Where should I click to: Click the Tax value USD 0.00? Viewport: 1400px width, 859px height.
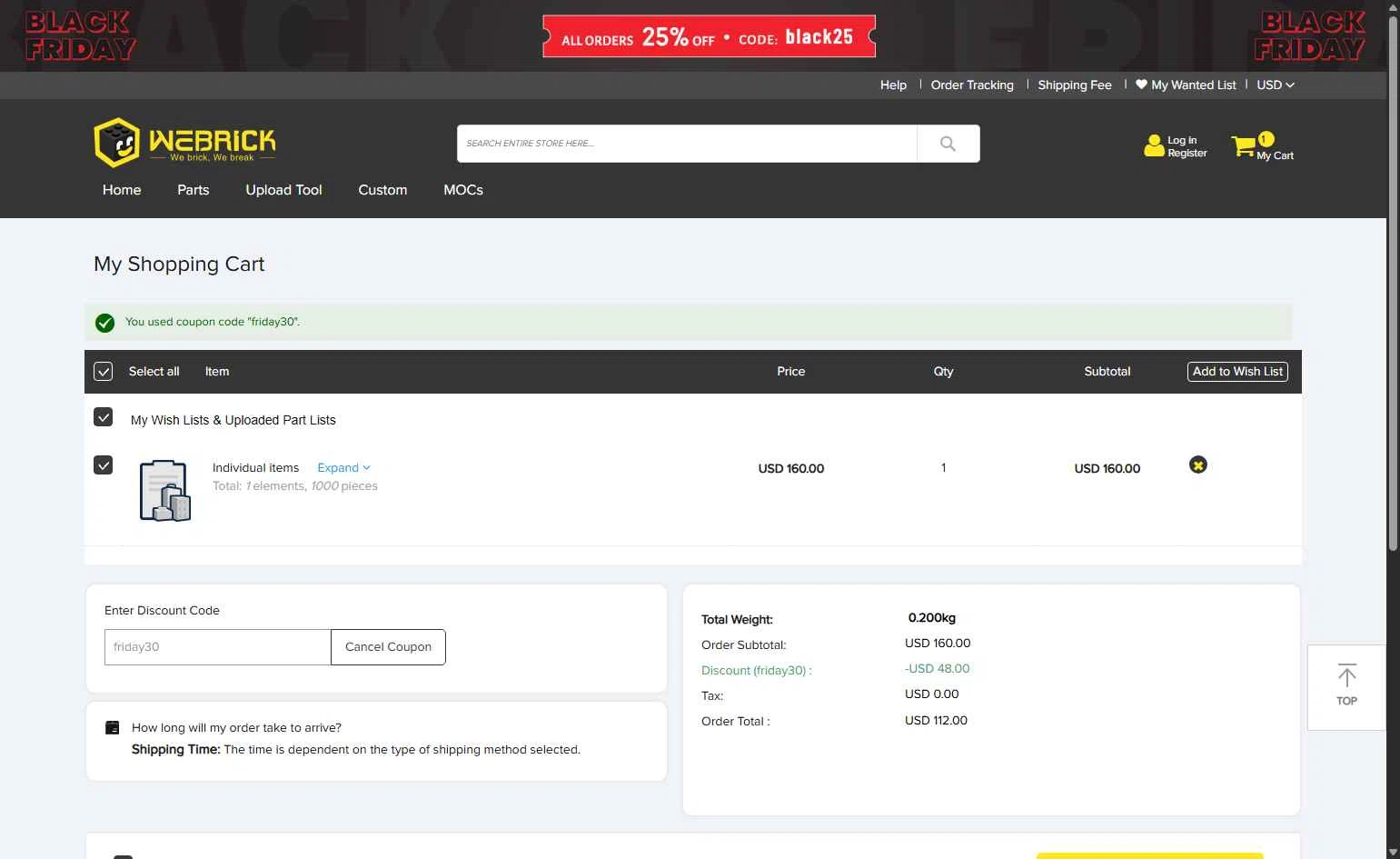coord(931,694)
